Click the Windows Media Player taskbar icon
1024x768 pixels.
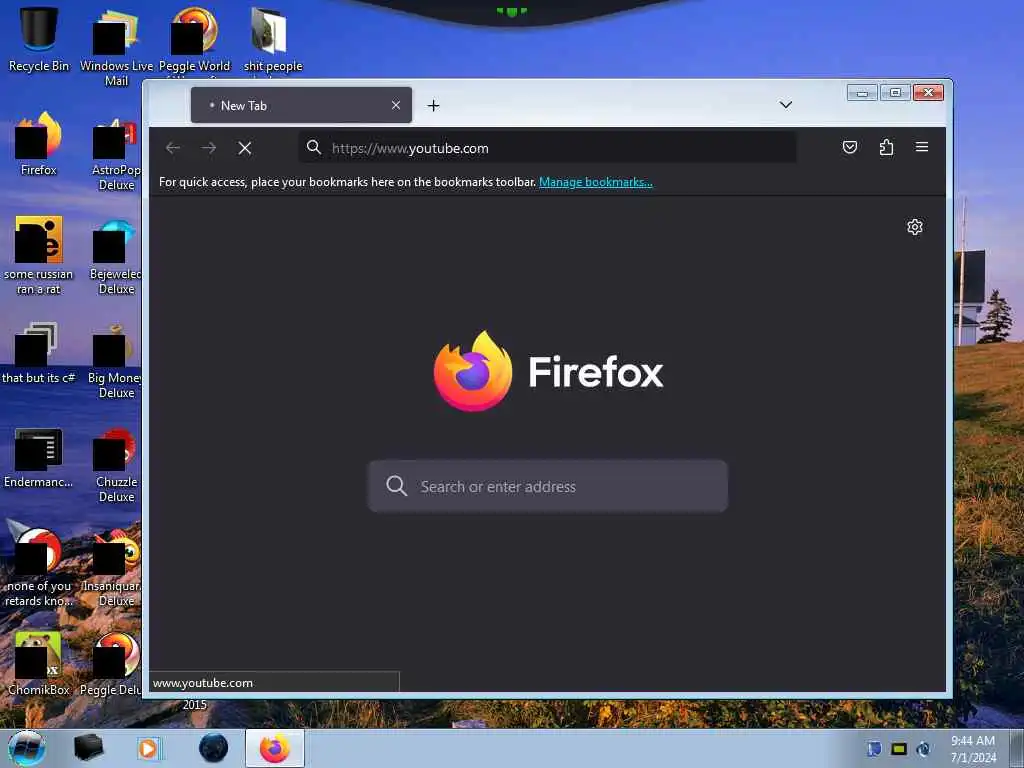tap(149, 748)
